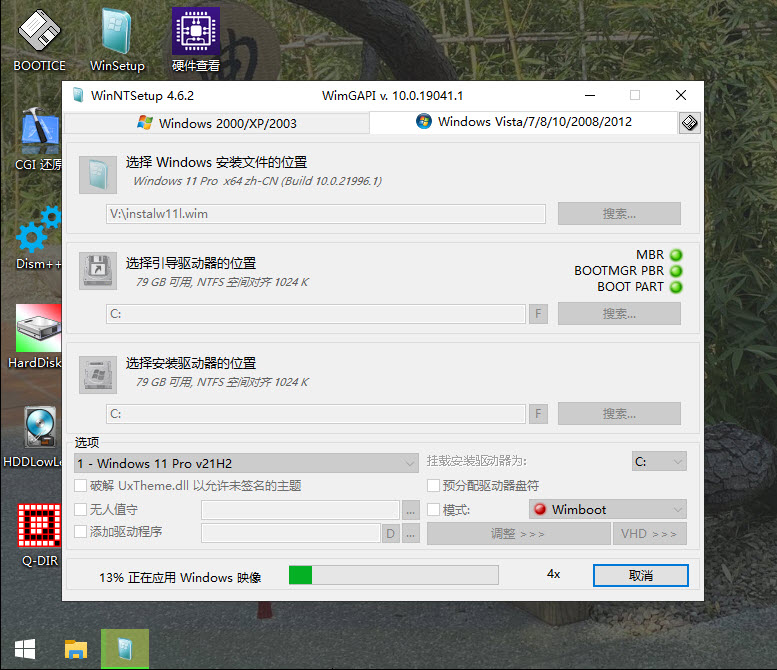Open the Windows 11 Pro v21H2 edition dropdown

(x=246, y=463)
